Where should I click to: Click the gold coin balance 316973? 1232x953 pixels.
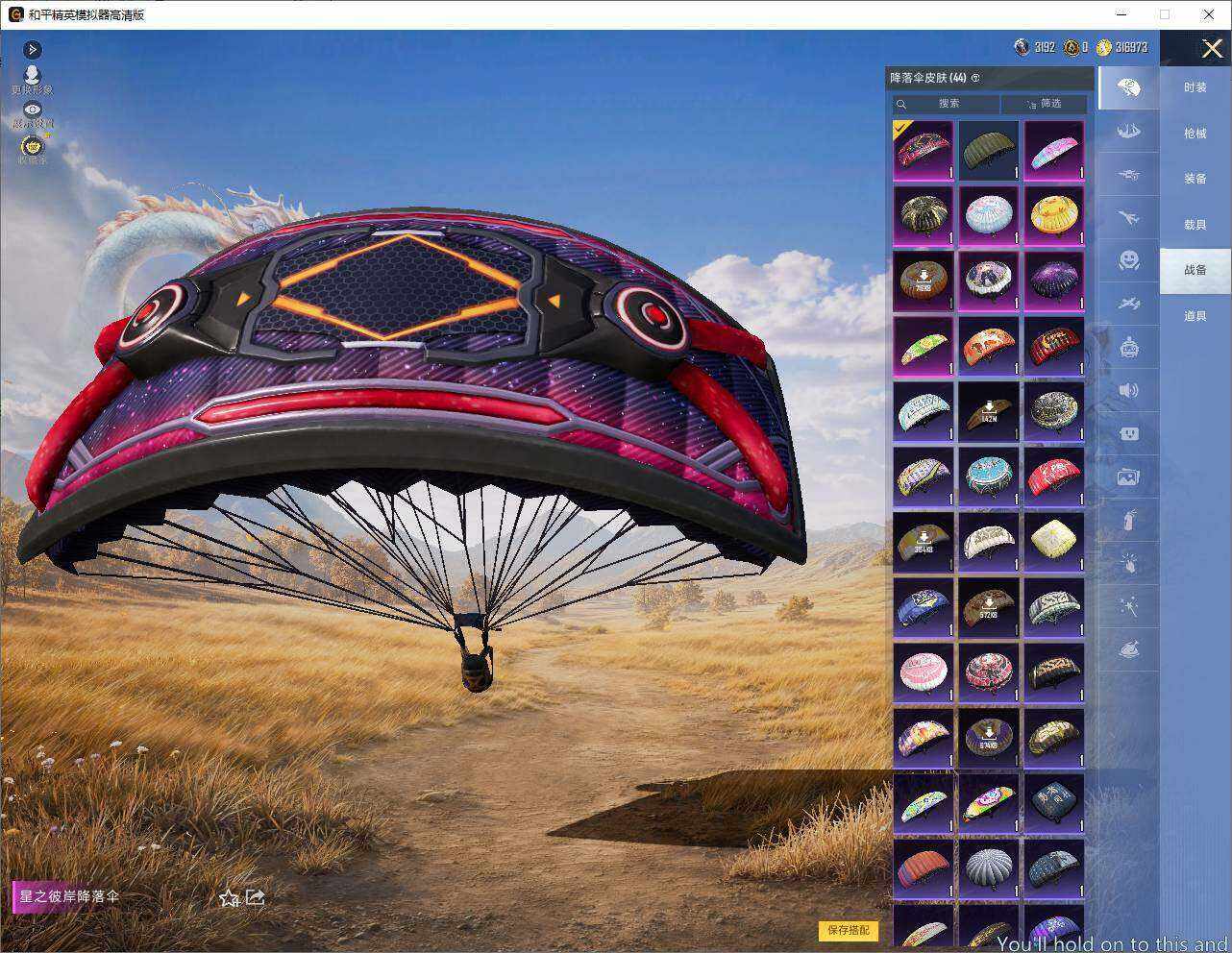pos(1121,47)
